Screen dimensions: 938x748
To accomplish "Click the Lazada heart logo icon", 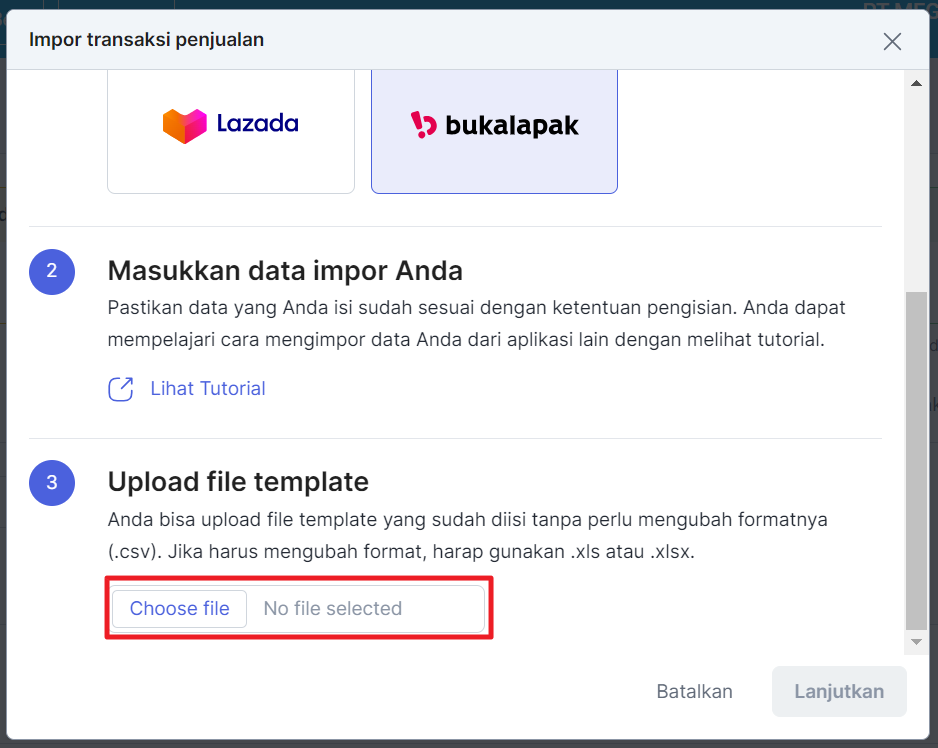I will point(184,125).
